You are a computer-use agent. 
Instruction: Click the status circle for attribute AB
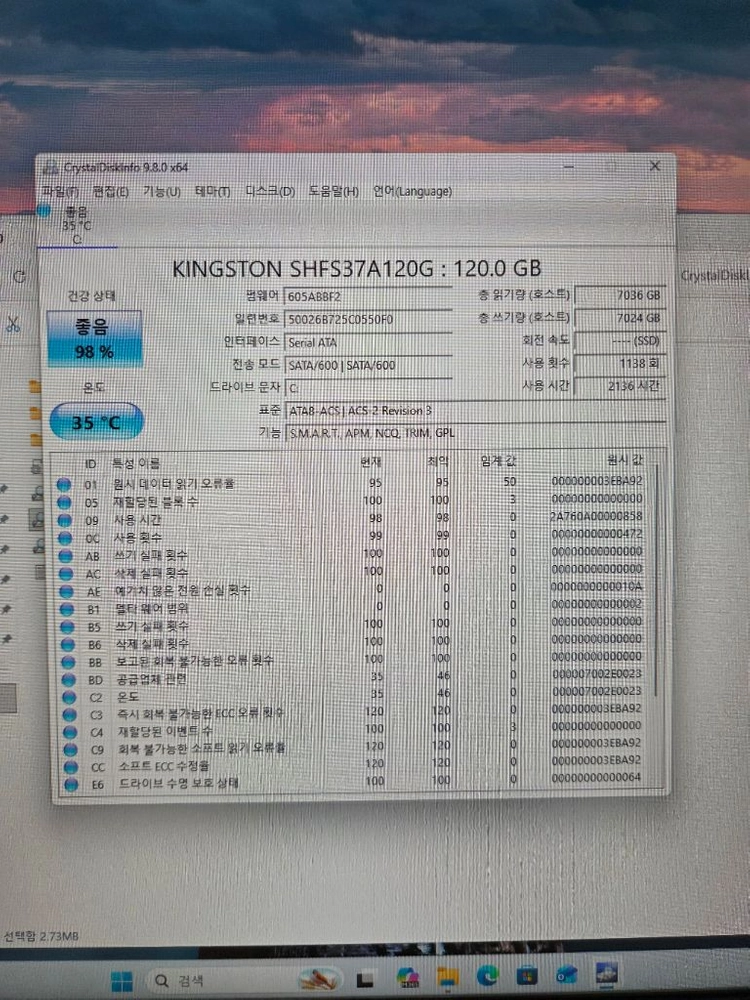(66, 556)
